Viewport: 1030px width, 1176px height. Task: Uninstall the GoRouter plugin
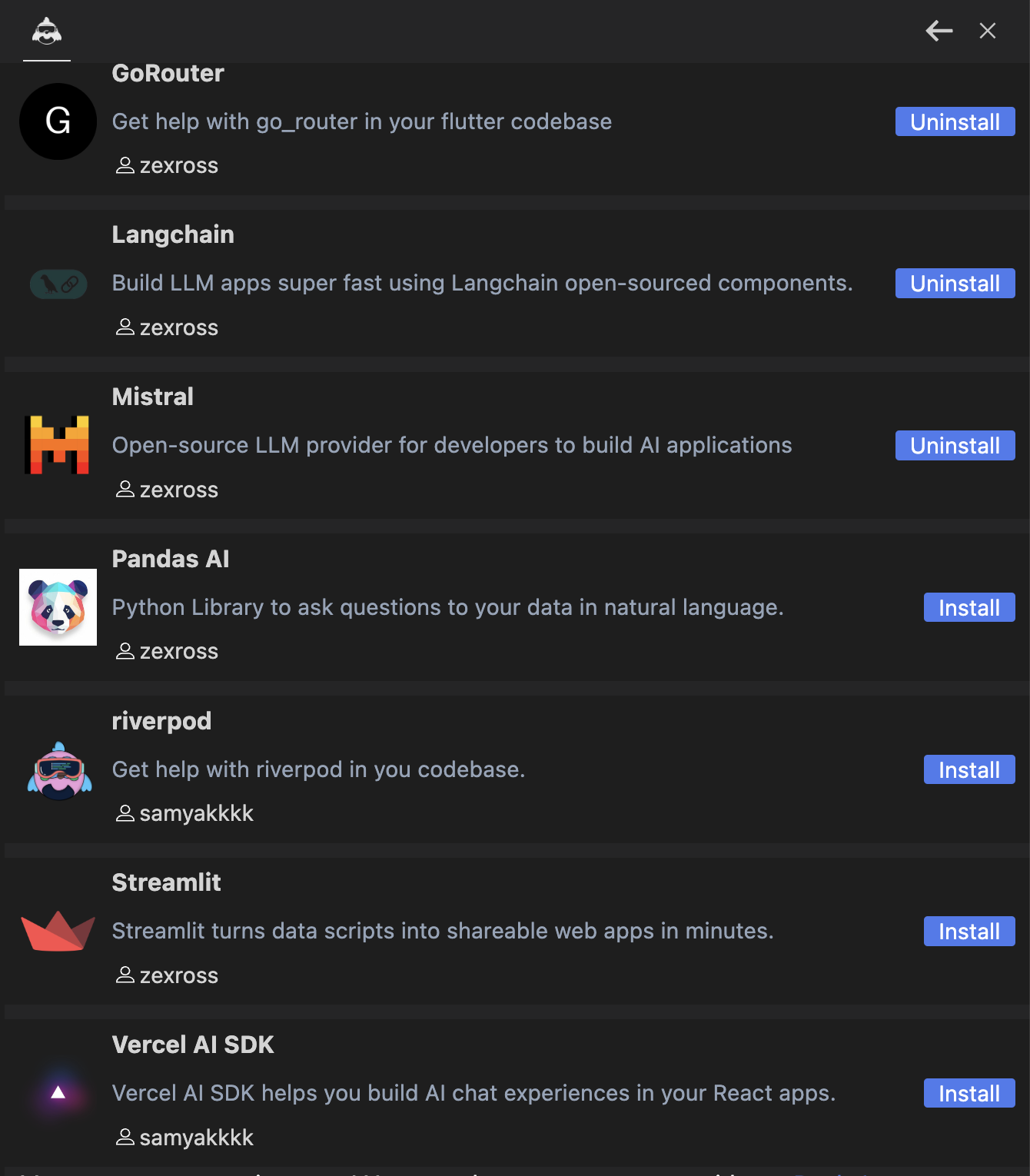click(955, 121)
